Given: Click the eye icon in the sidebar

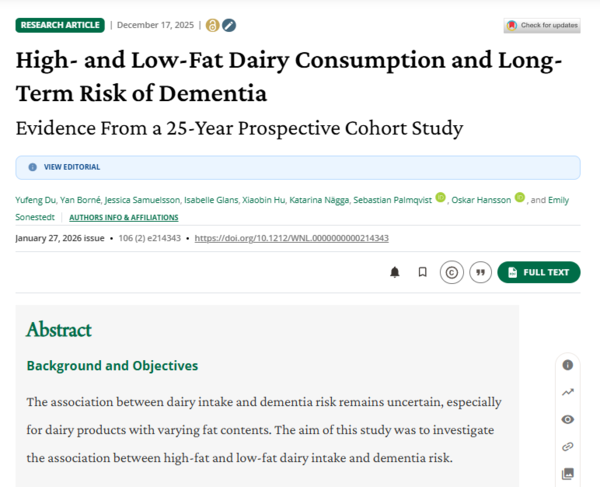Looking at the screenshot, I should [x=568, y=419].
